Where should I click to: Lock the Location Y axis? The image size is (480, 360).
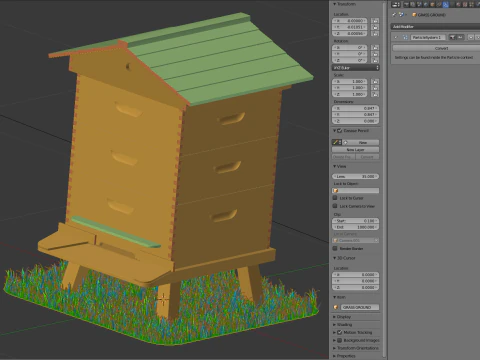coord(375,27)
